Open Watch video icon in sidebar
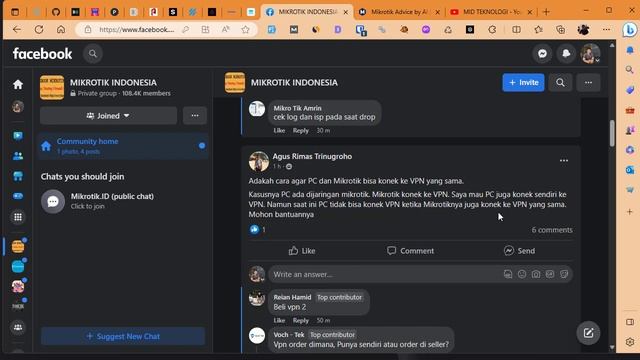 18,136
